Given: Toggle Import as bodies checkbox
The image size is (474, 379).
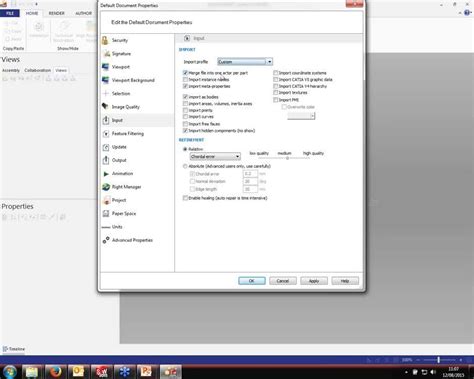Looking at the screenshot, I should click(x=185, y=97).
